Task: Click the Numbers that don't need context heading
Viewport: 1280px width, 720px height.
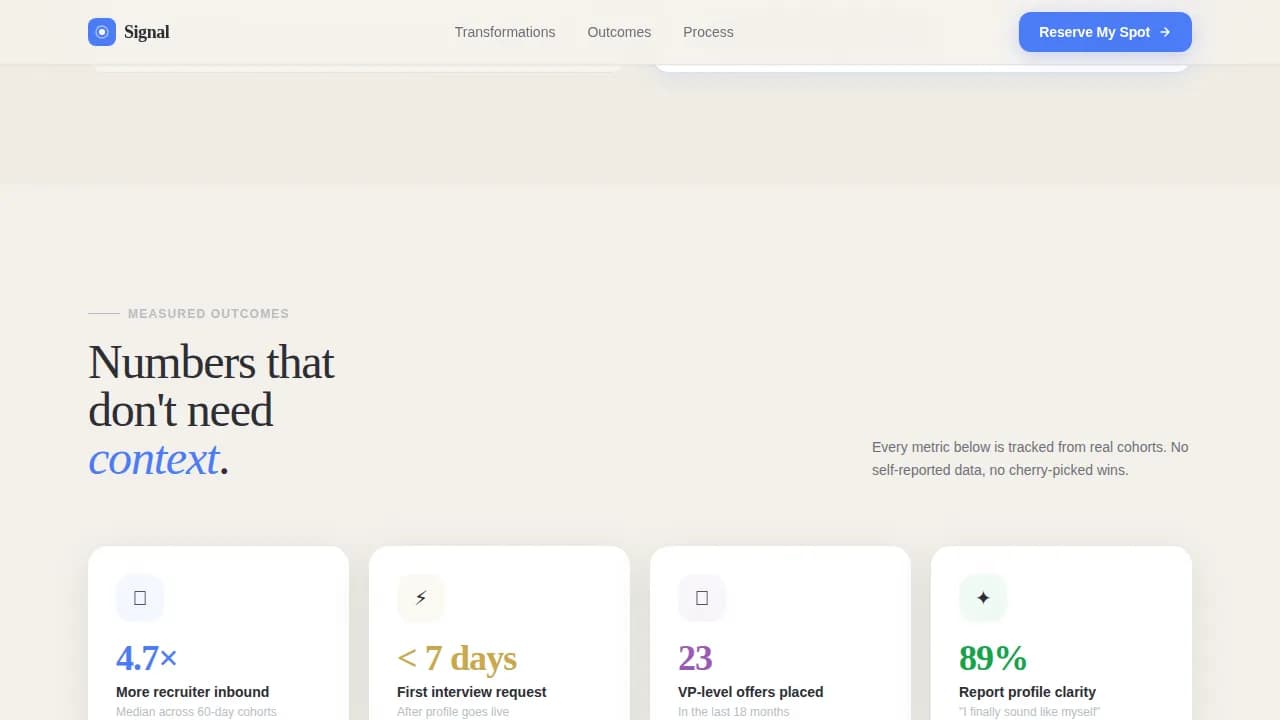Action: [212, 411]
